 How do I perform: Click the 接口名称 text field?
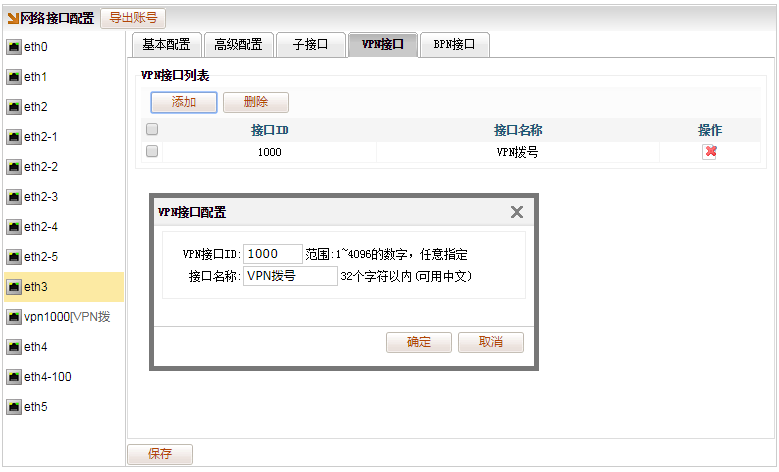[290, 276]
